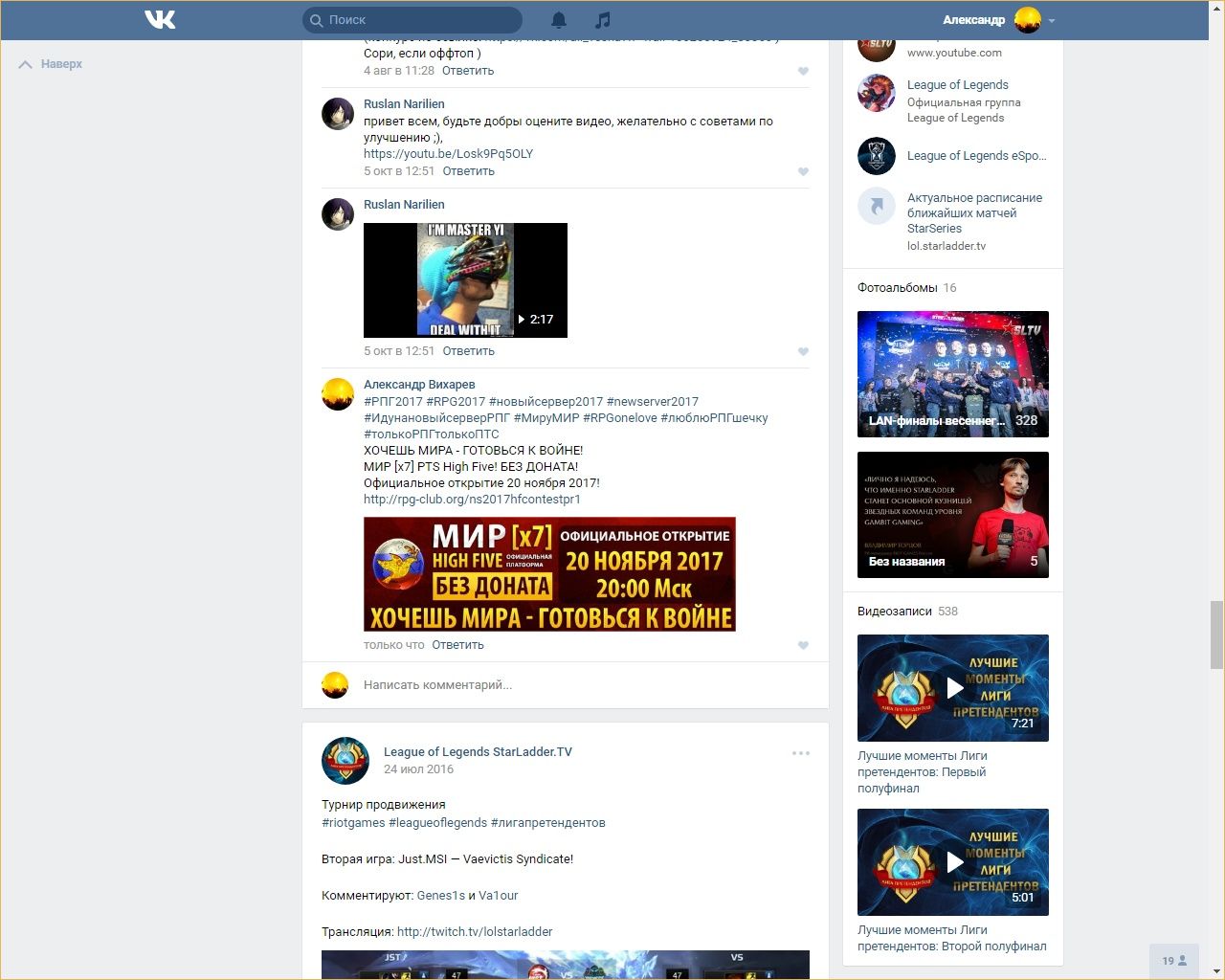Viewport: 1225px width, 980px height.
Task: Like Ruslan Narilien's youtu.be link comment
Action: (803, 171)
